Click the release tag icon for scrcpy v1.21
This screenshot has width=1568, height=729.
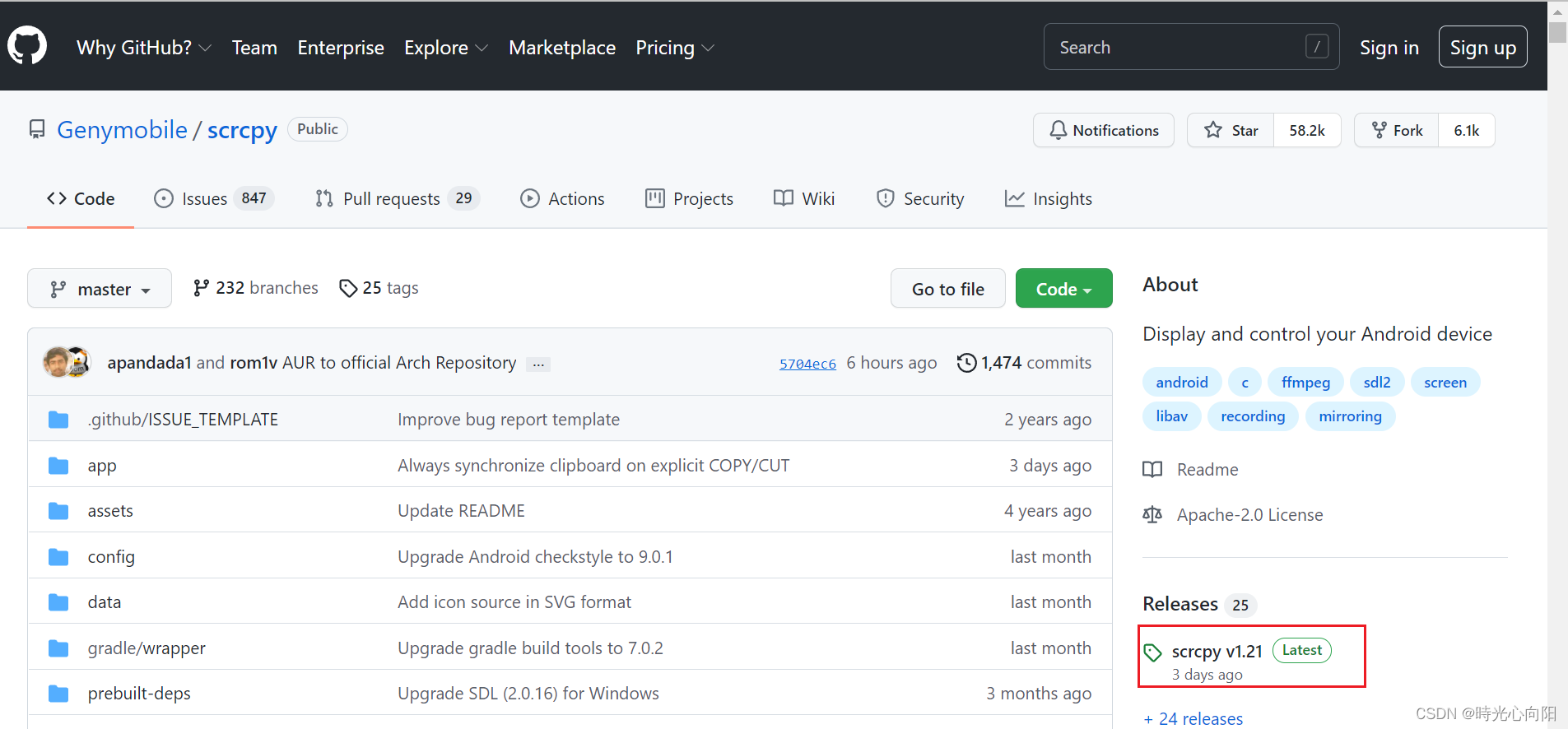click(1153, 653)
